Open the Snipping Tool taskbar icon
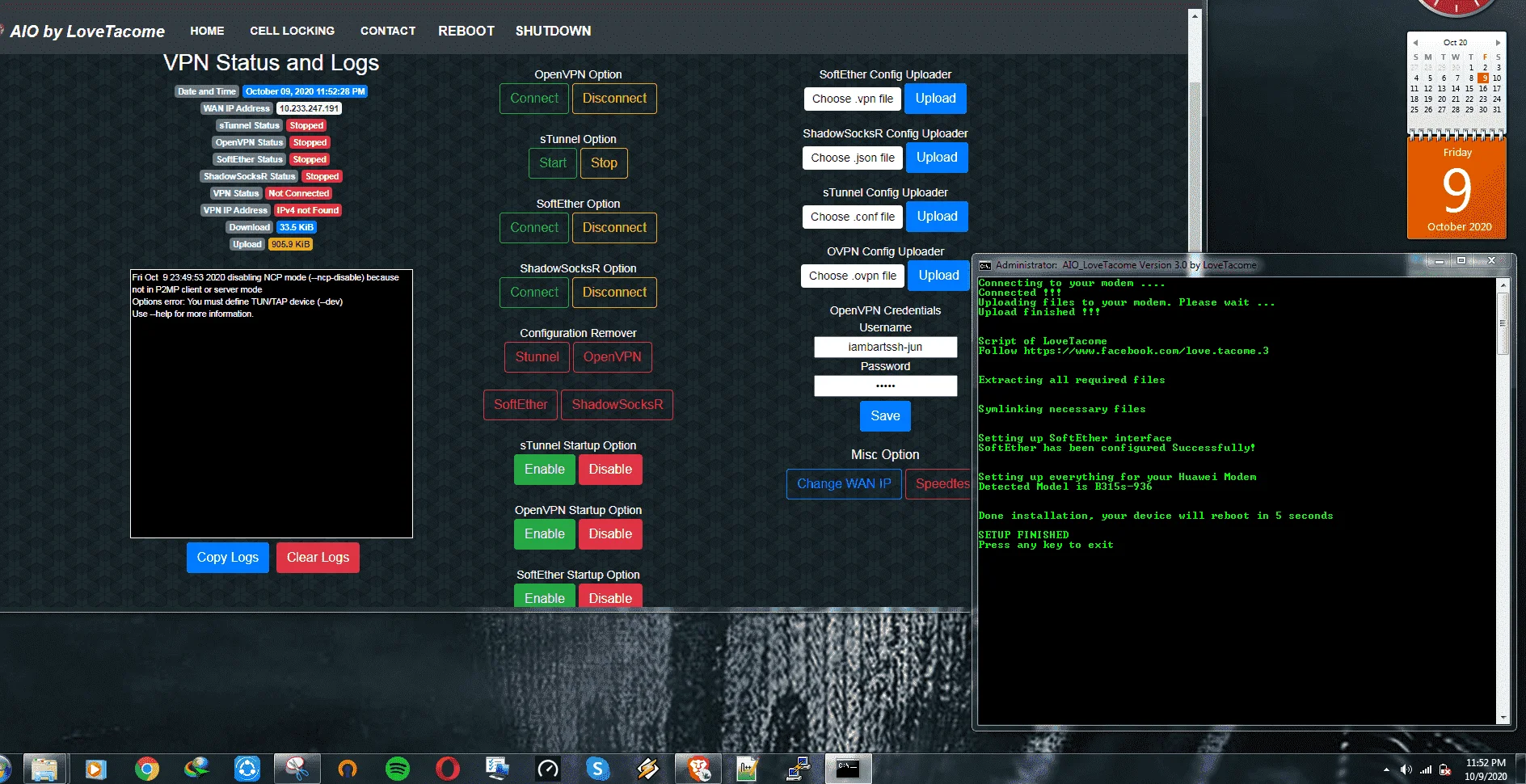 tap(297, 769)
